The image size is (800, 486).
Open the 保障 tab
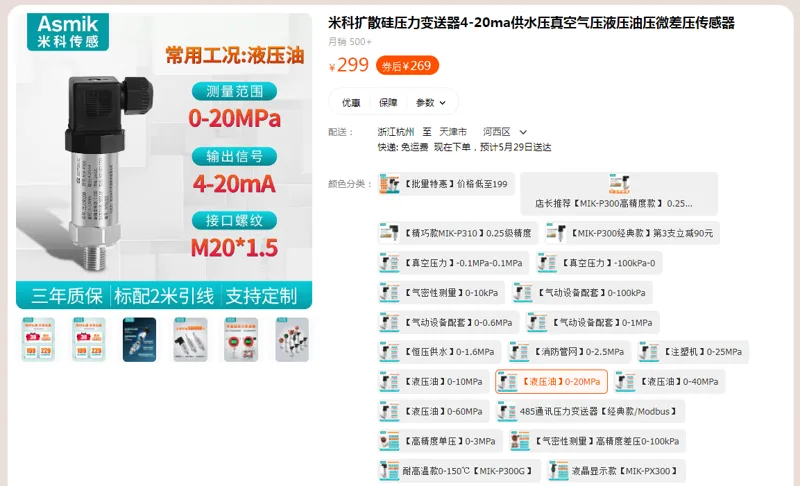tap(388, 103)
